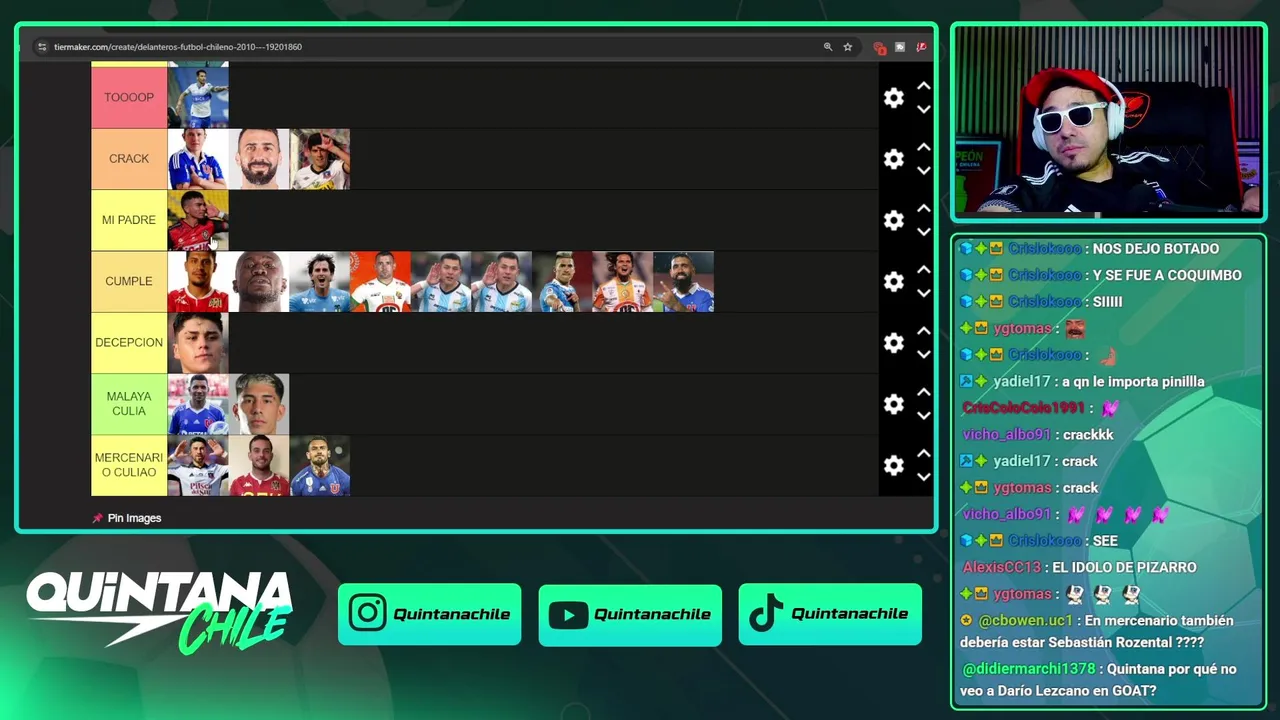Select the red-shirt player in MERCENARIO CULIAO tier
This screenshot has height=720, width=1280.
[x=259, y=465]
